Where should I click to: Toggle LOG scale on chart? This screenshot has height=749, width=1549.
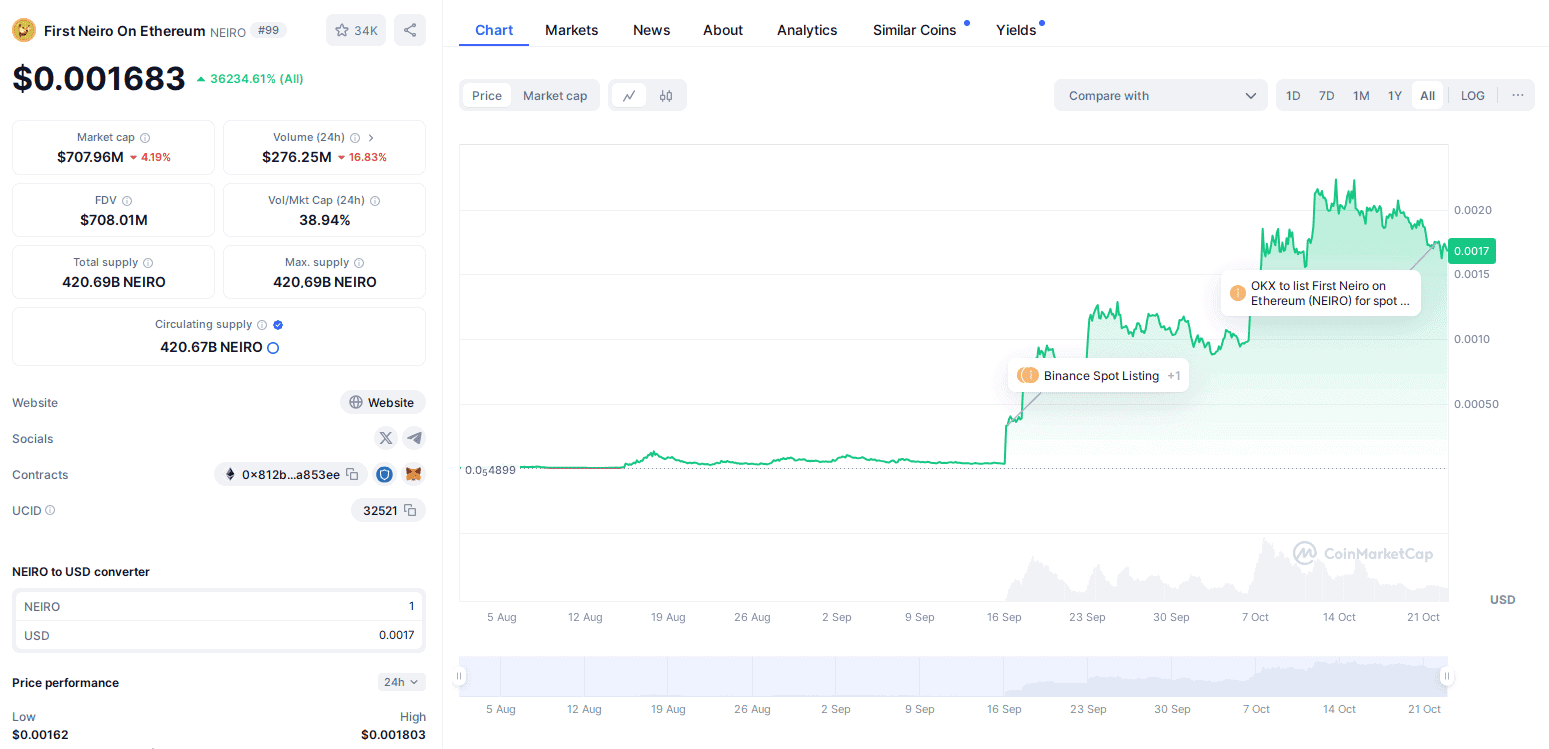click(x=1473, y=96)
